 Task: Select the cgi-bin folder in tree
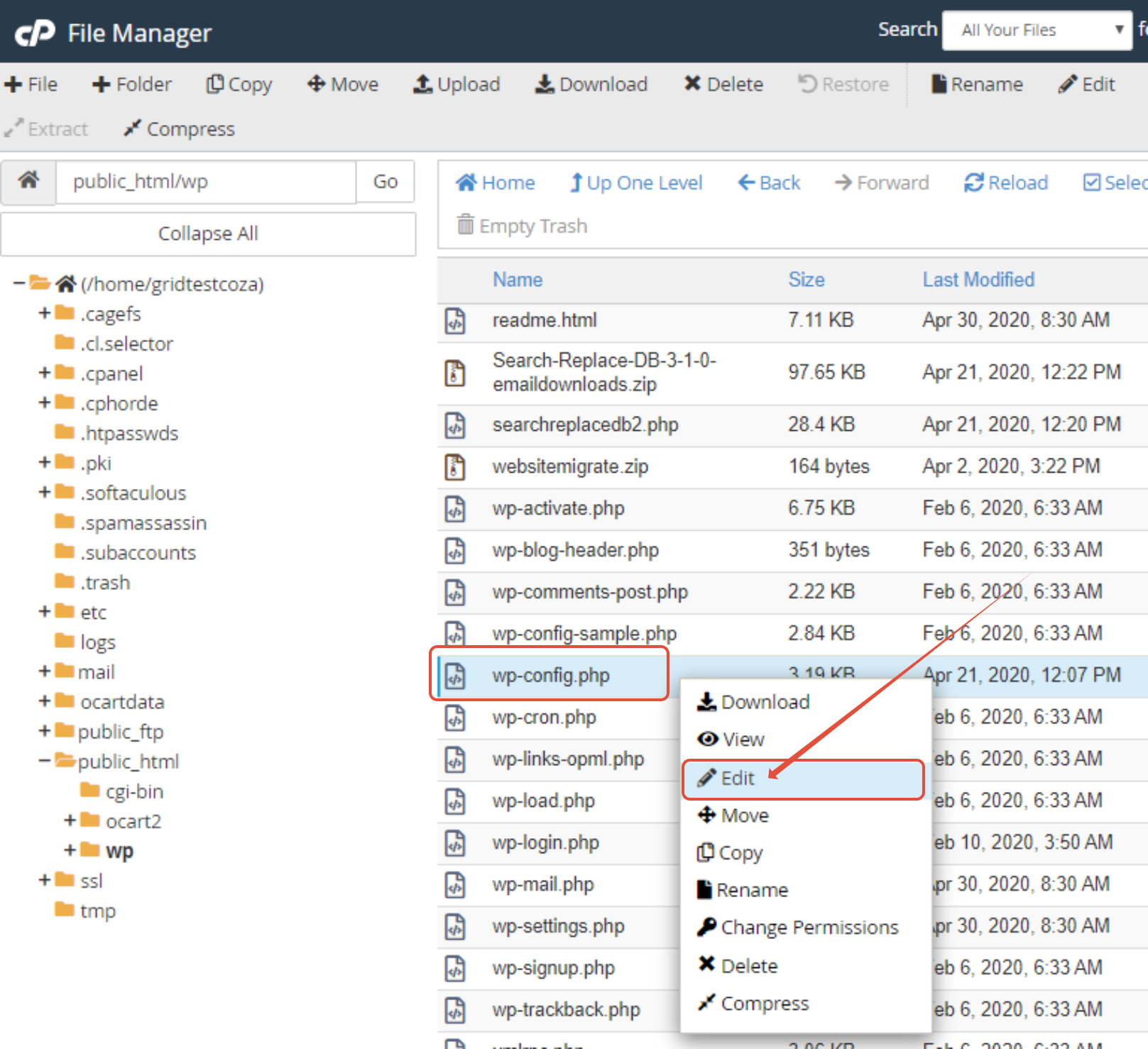(x=134, y=791)
